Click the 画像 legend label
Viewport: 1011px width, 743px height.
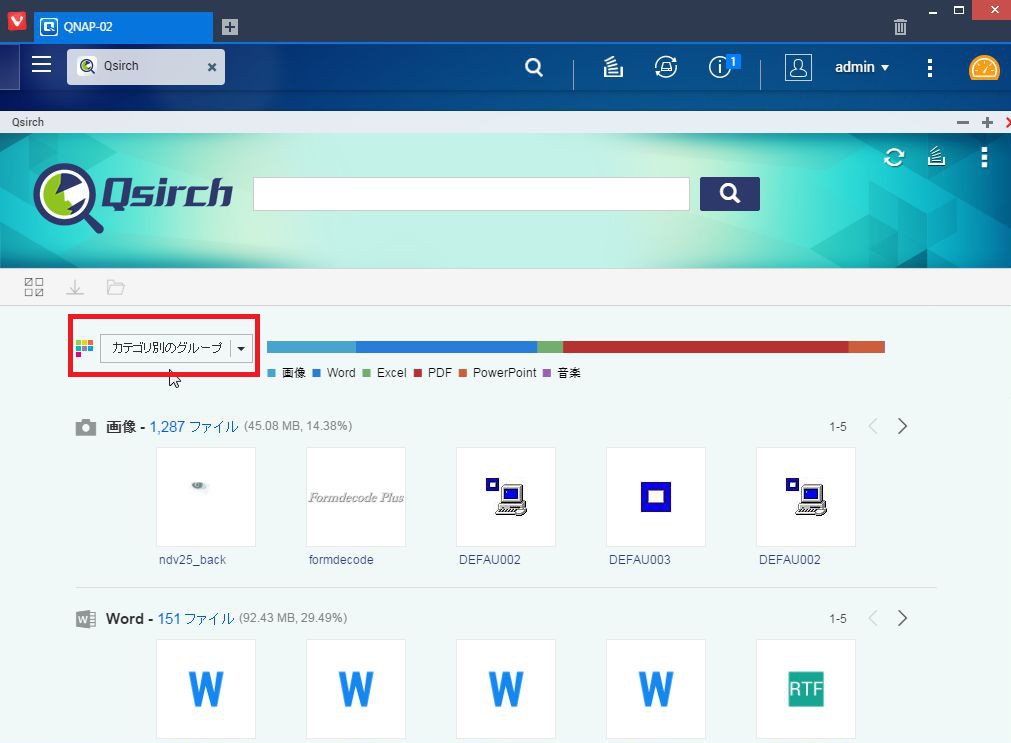tap(294, 373)
